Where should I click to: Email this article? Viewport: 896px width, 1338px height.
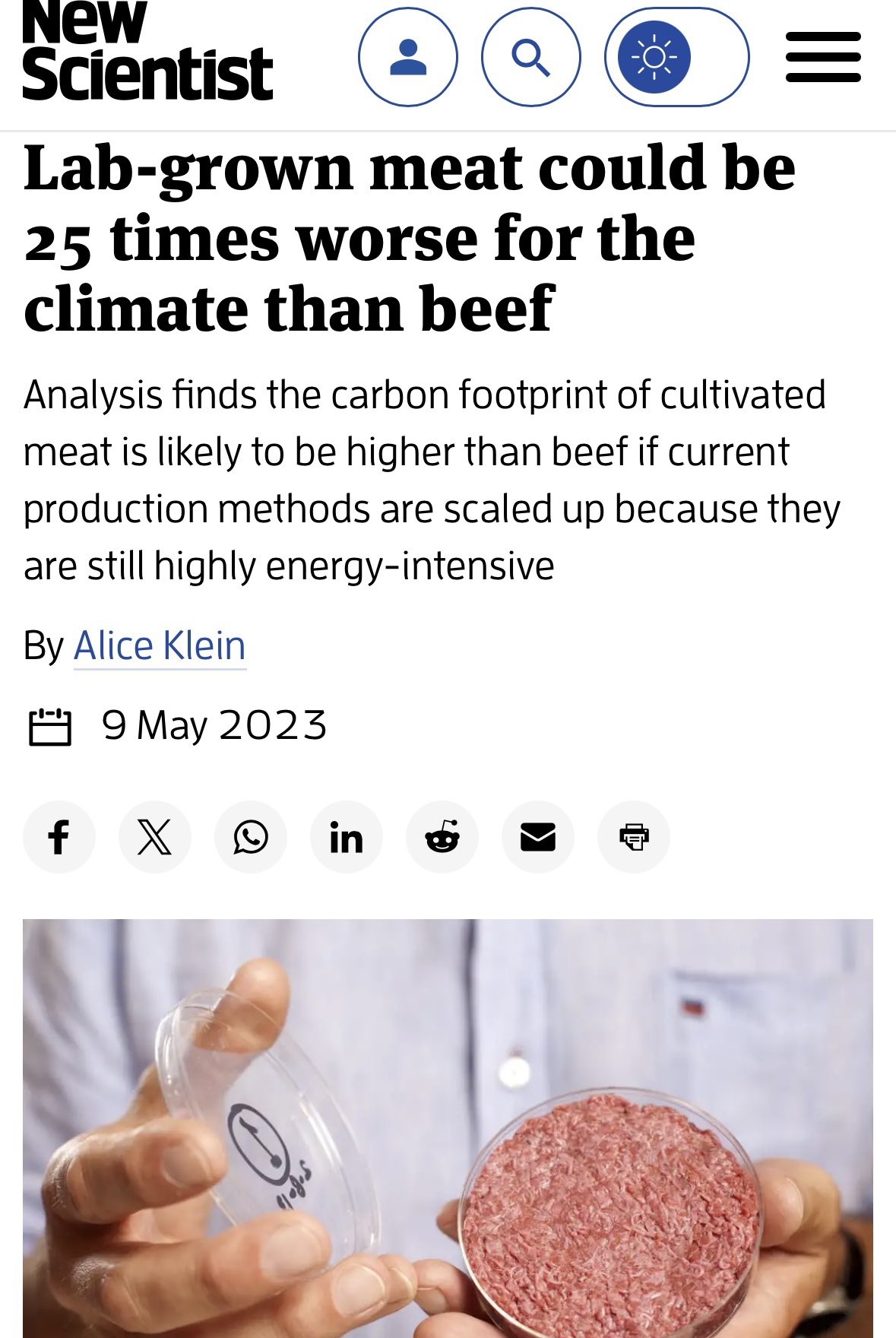point(538,837)
